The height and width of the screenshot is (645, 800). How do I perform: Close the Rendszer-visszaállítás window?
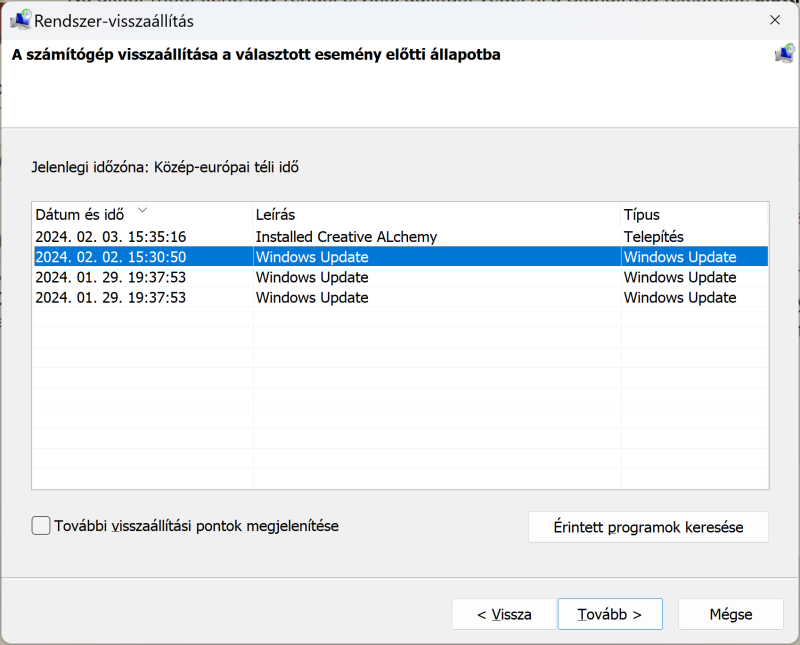click(x=774, y=19)
